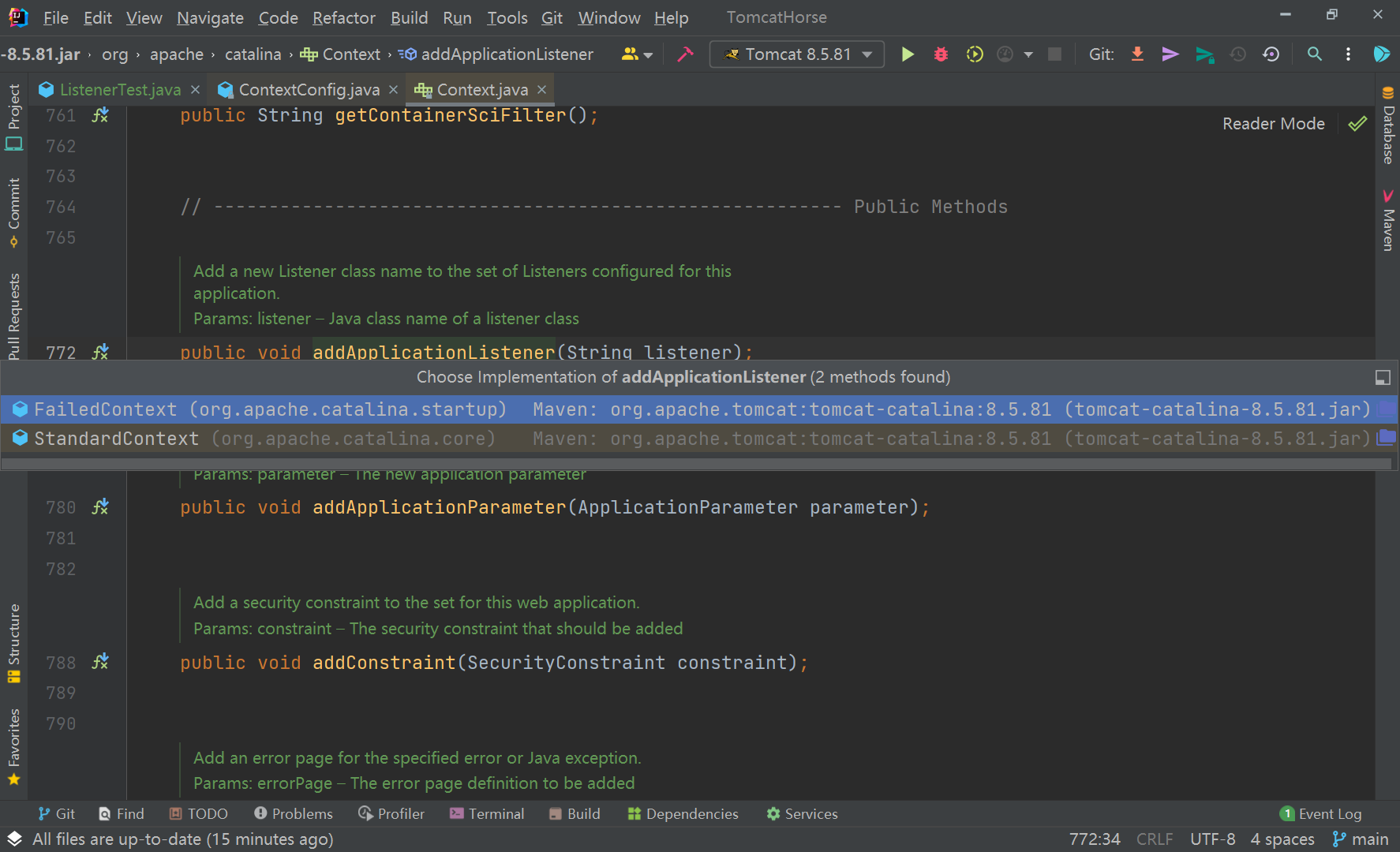Open Tomcat 8.5.81 run configuration dropdown

797,54
